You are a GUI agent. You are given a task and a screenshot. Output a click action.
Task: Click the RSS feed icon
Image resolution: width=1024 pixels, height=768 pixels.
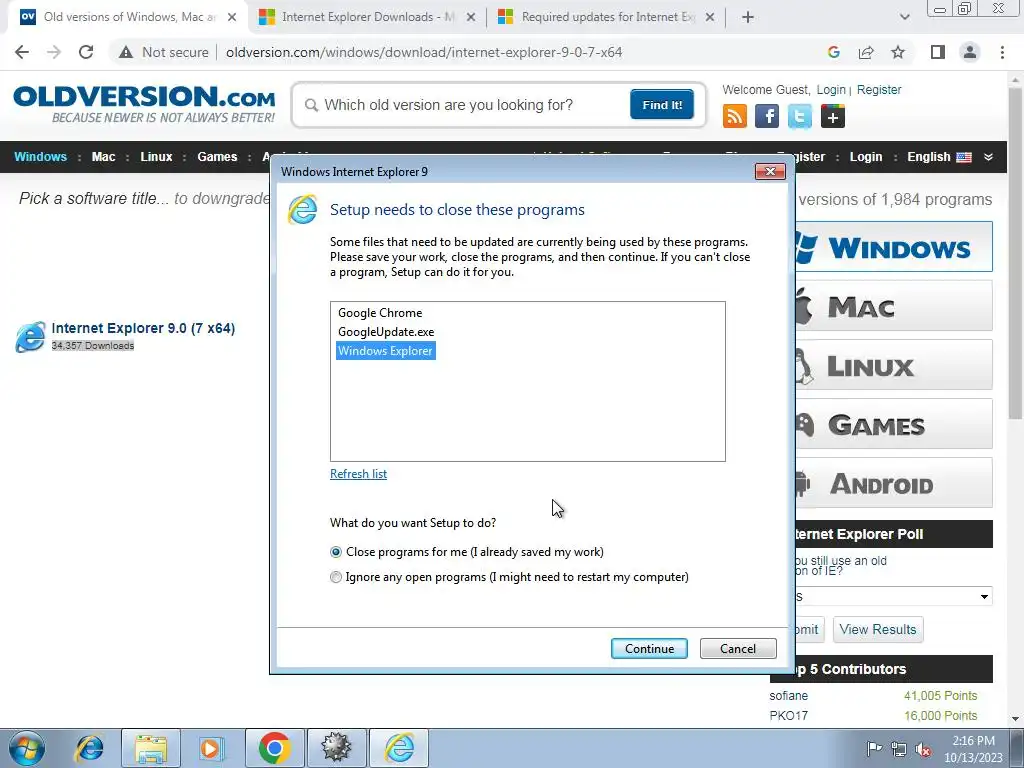click(x=735, y=117)
